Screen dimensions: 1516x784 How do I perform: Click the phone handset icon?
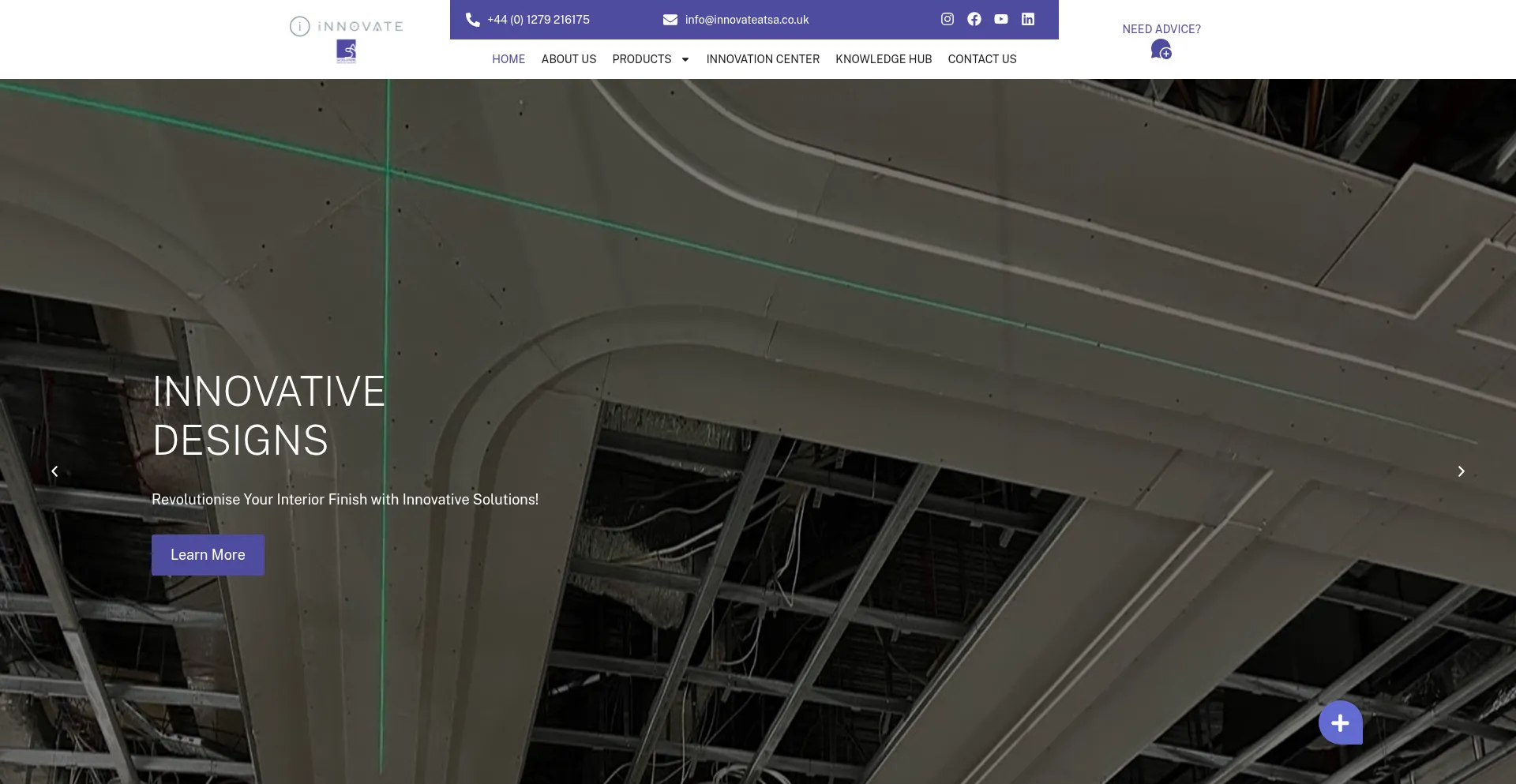[x=473, y=20]
